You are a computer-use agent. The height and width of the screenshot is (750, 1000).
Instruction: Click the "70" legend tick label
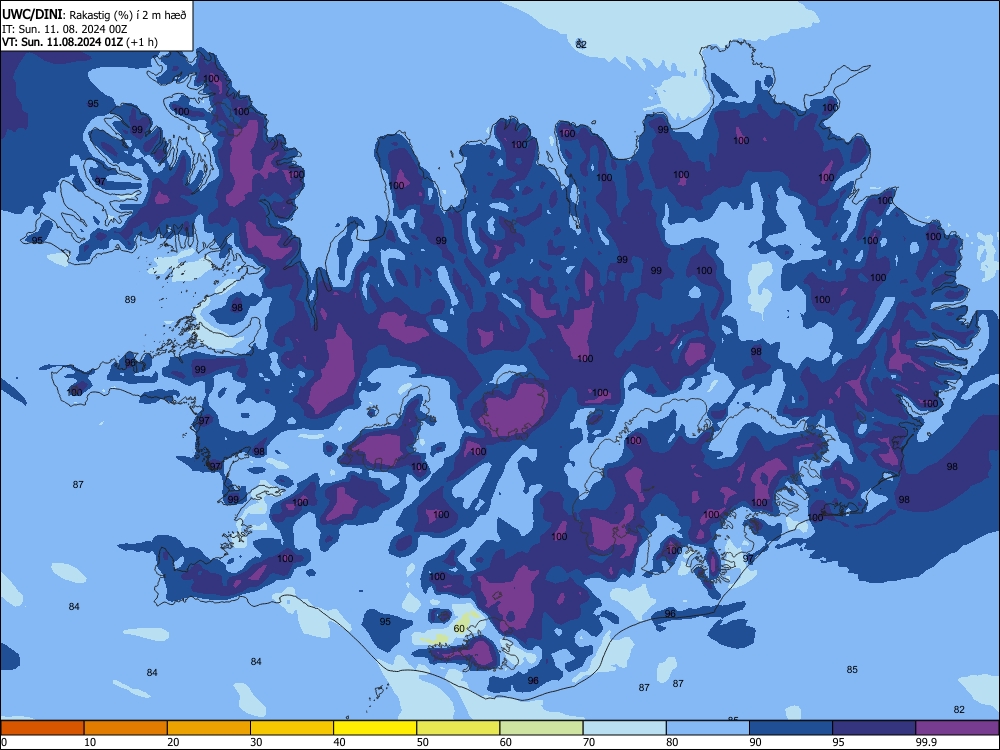point(589,742)
